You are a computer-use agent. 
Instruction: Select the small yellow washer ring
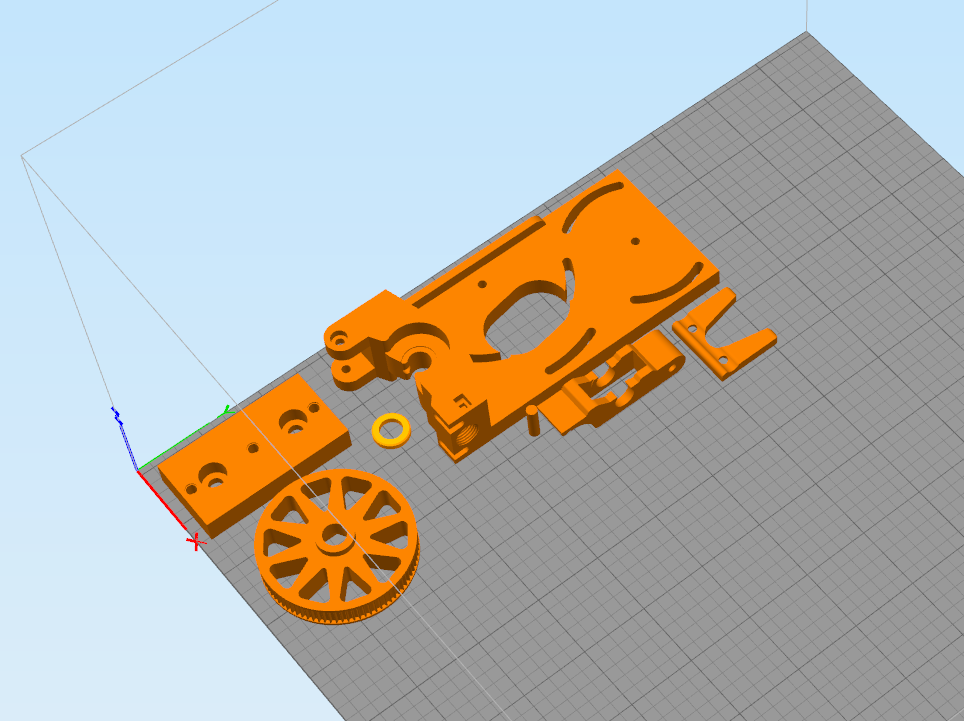[x=392, y=430]
